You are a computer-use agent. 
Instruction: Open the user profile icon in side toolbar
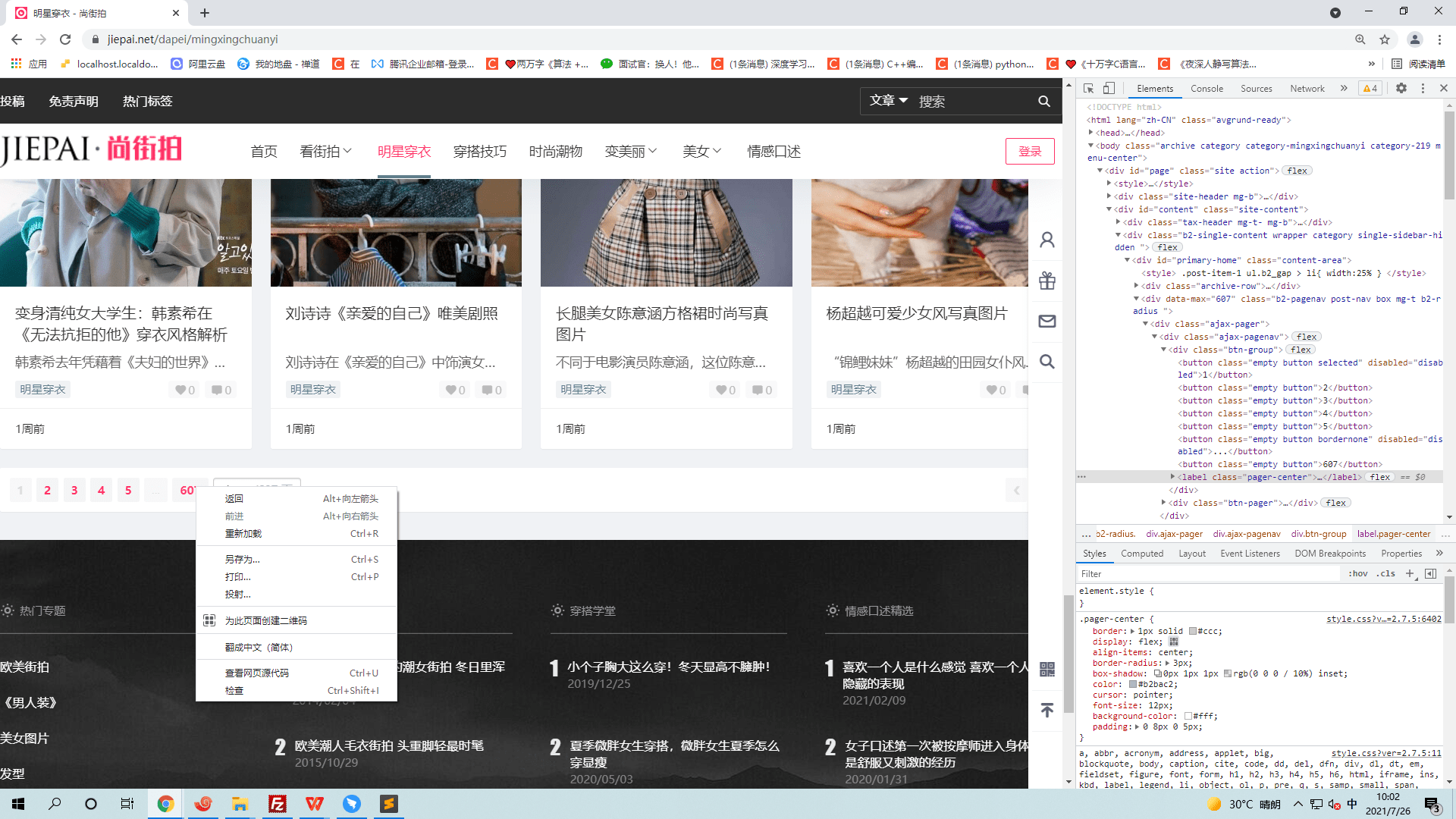coord(1047,240)
